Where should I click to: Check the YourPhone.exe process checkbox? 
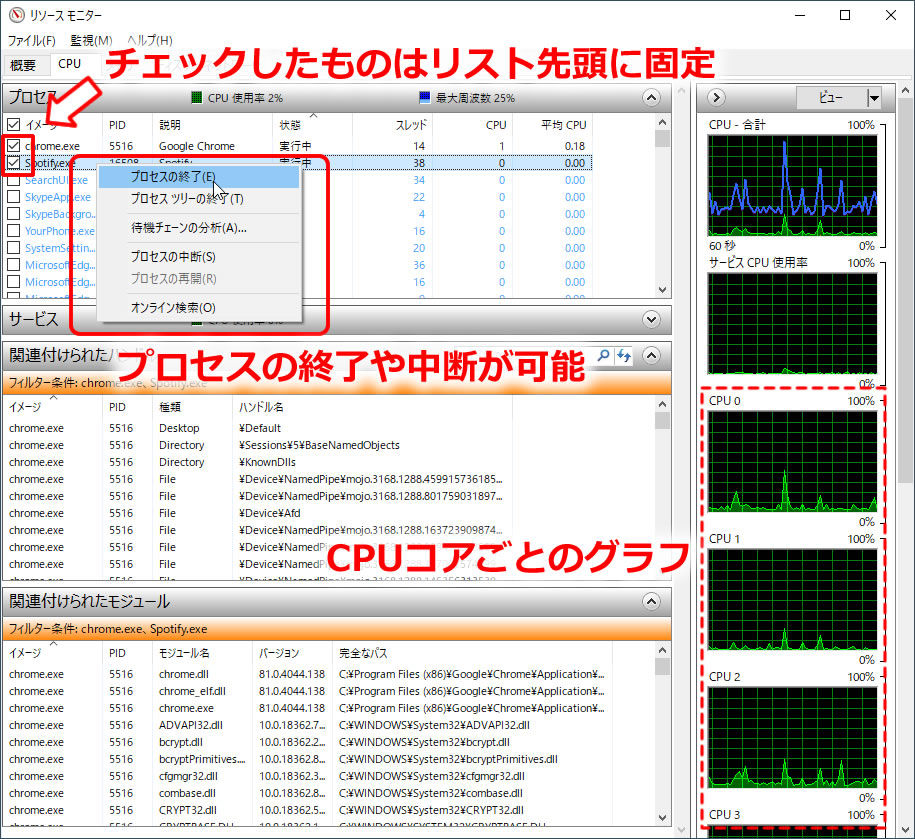[x=13, y=231]
